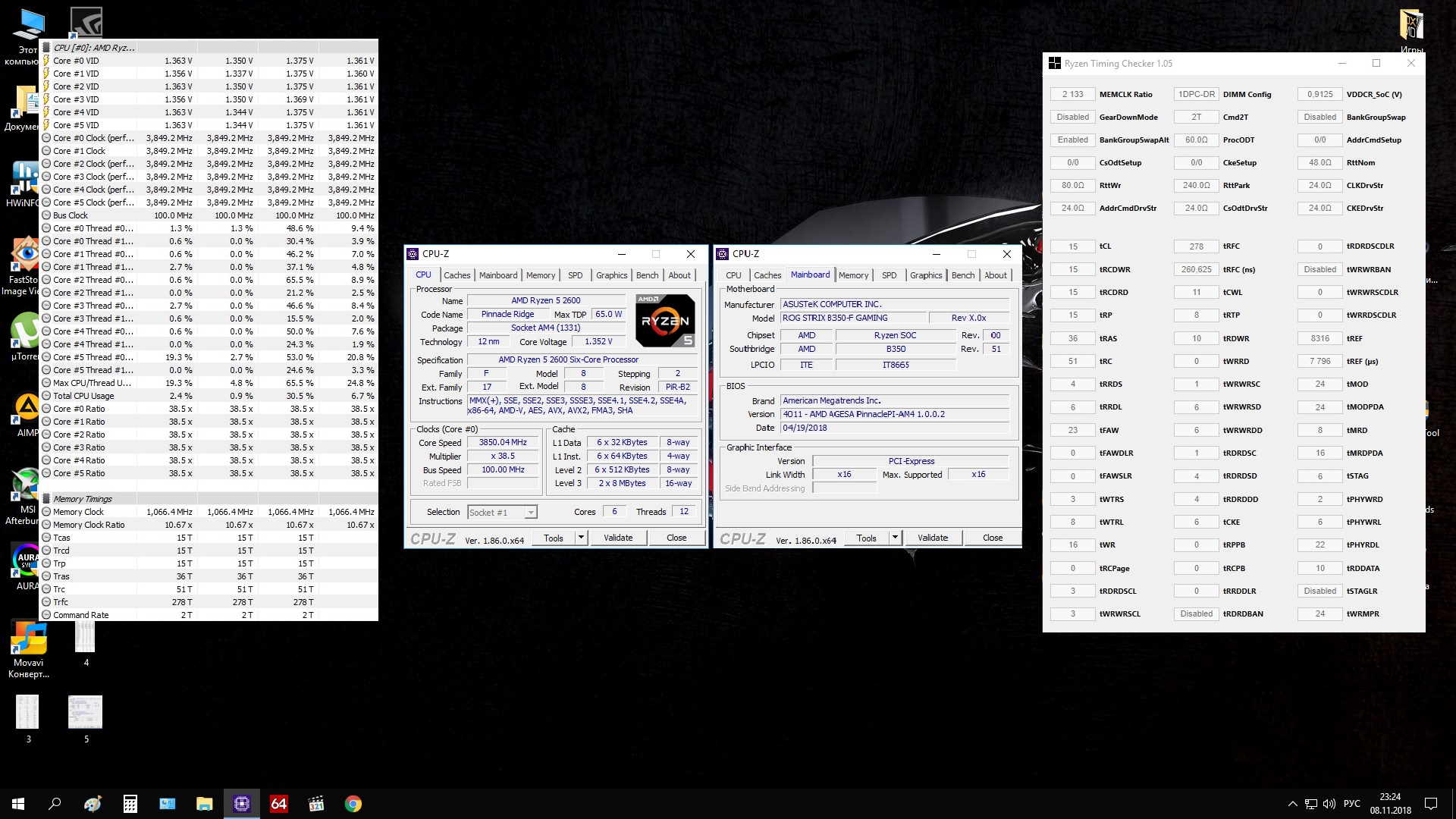The height and width of the screenshot is (819, 1456).
Task: Open the Socket #1 selection dropdown
Action: click(x=531, y=513)
